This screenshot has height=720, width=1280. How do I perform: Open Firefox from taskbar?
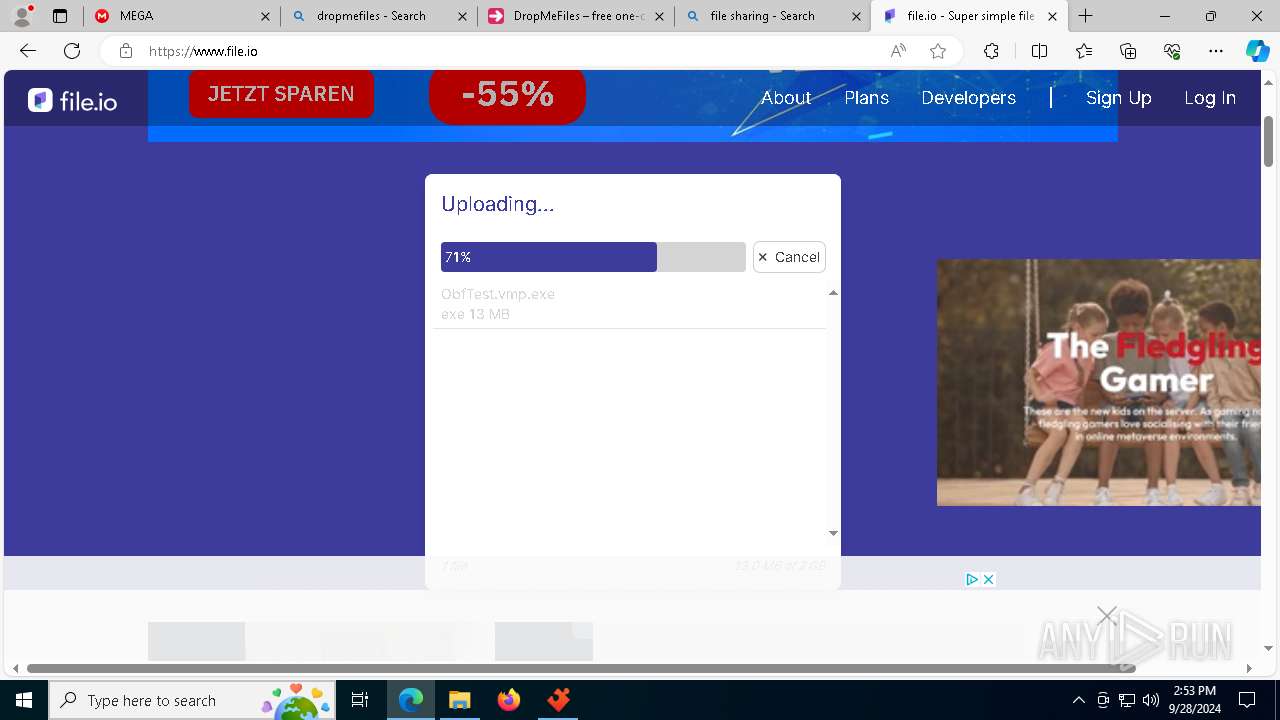[509, 700]
